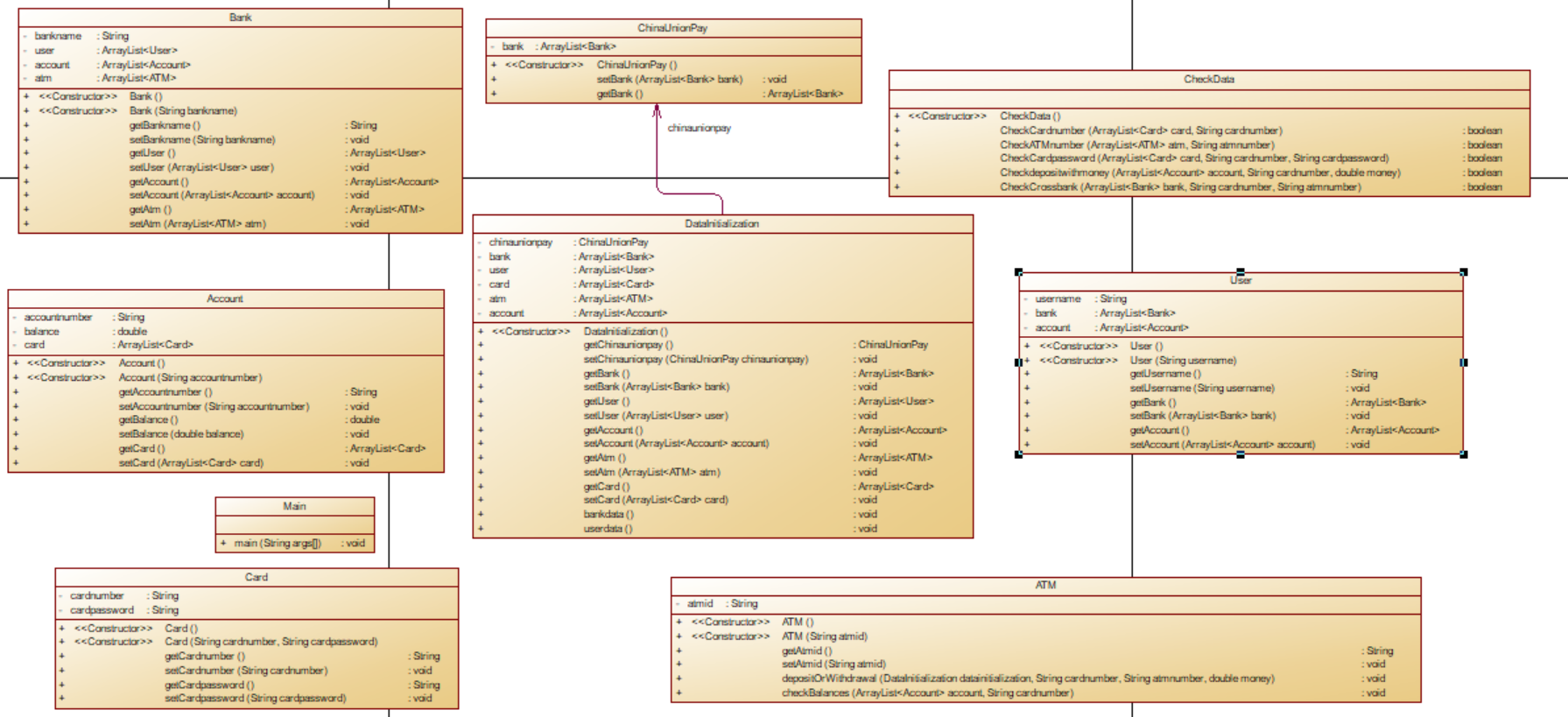
Task: Select main (String args[]) method
Action: (278, 543)
